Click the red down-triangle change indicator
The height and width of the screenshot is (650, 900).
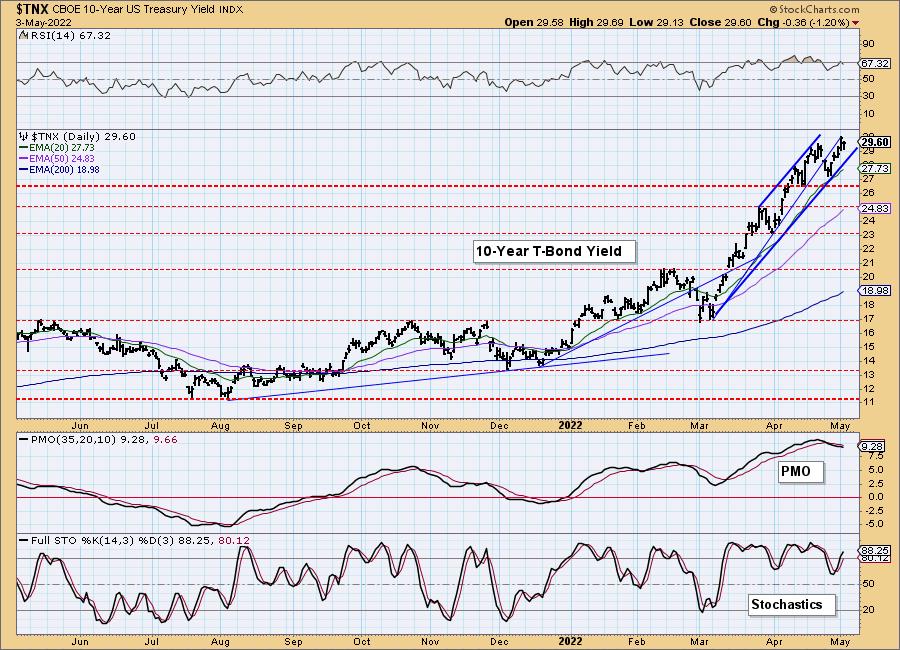[x=856, y=23]
